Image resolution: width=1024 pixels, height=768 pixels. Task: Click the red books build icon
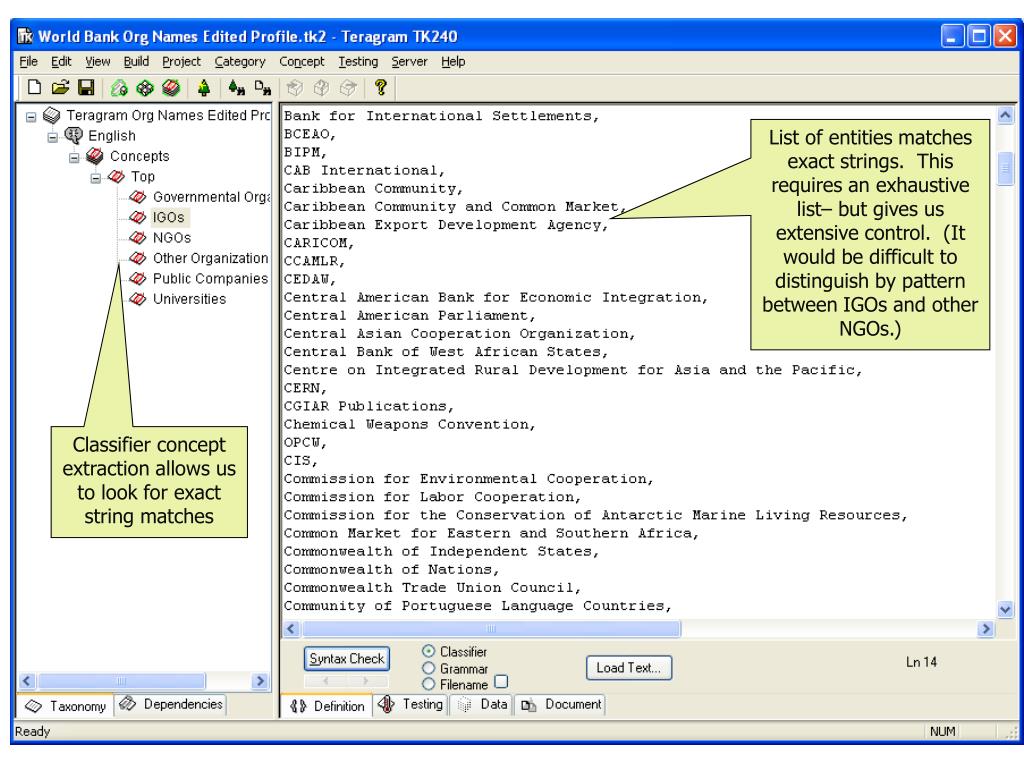point(171,88)
